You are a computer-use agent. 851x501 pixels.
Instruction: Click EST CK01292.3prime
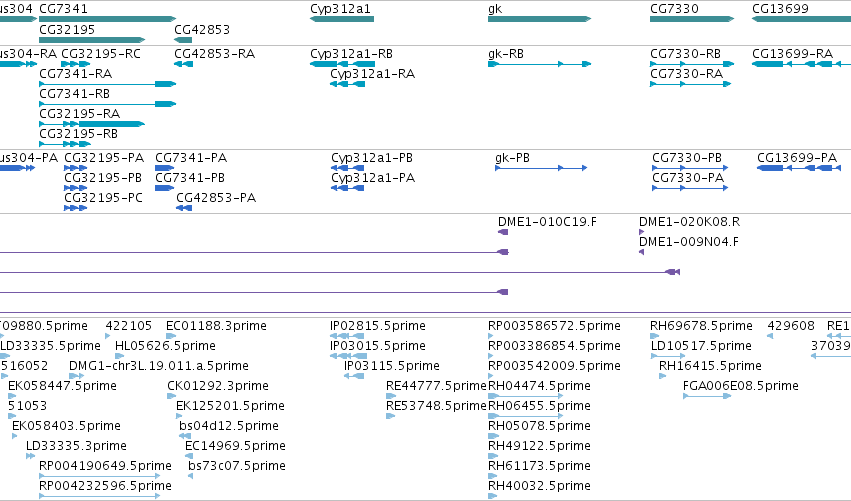[x=172, y=396]
